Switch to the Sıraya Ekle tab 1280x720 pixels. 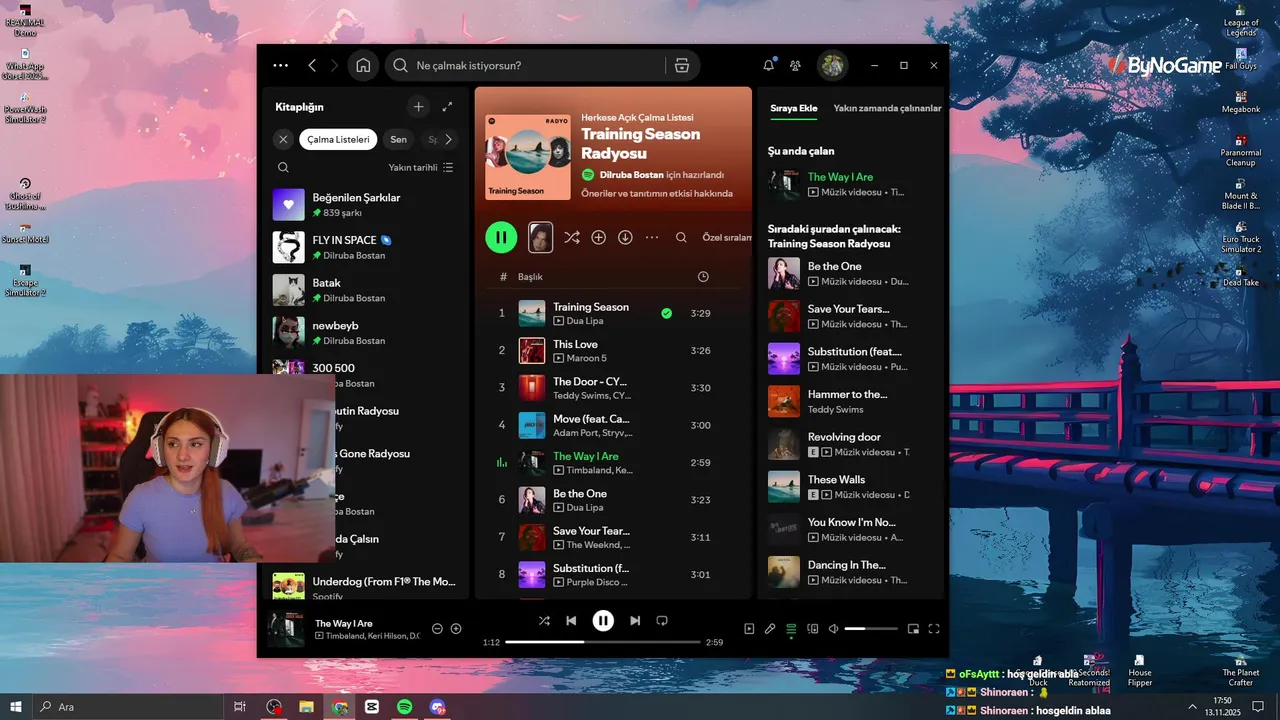click(794, 108)
